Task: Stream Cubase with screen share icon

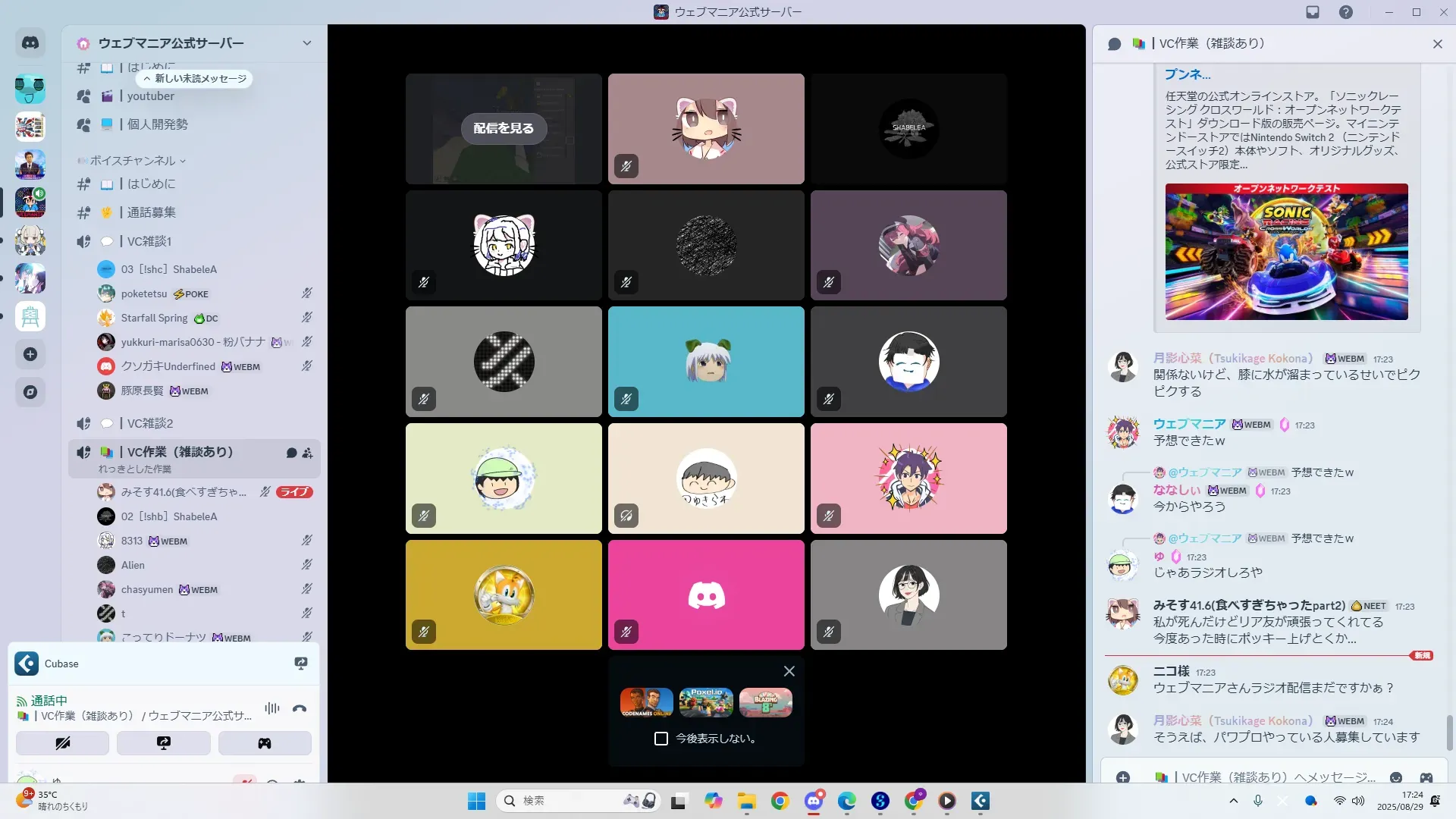Action: tap(301, 664)
